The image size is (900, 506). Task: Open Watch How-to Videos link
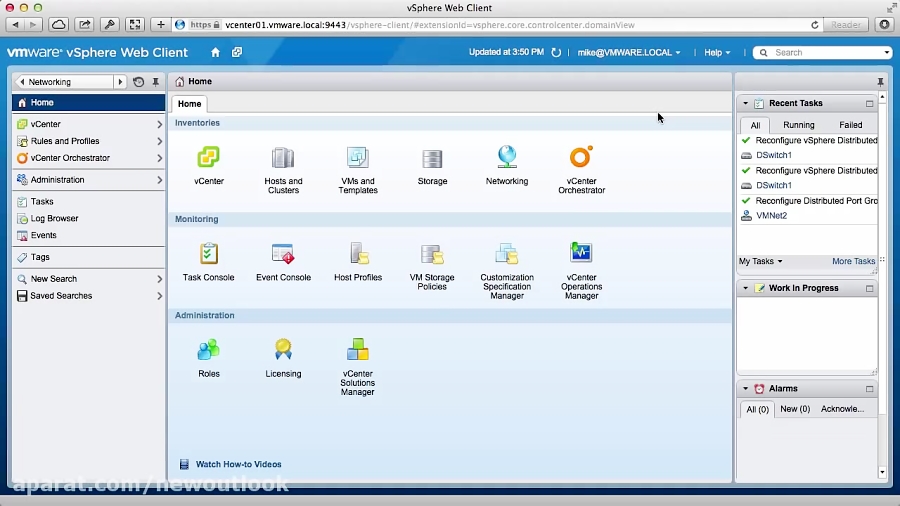pyautogui.click(x=238, y=464)
